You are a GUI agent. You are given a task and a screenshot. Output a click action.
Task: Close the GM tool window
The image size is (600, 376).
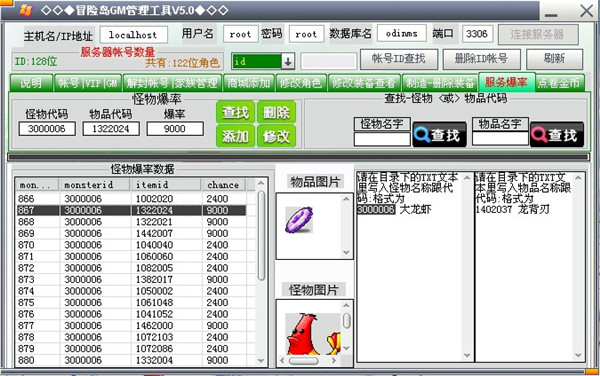(x=586, y=11)
